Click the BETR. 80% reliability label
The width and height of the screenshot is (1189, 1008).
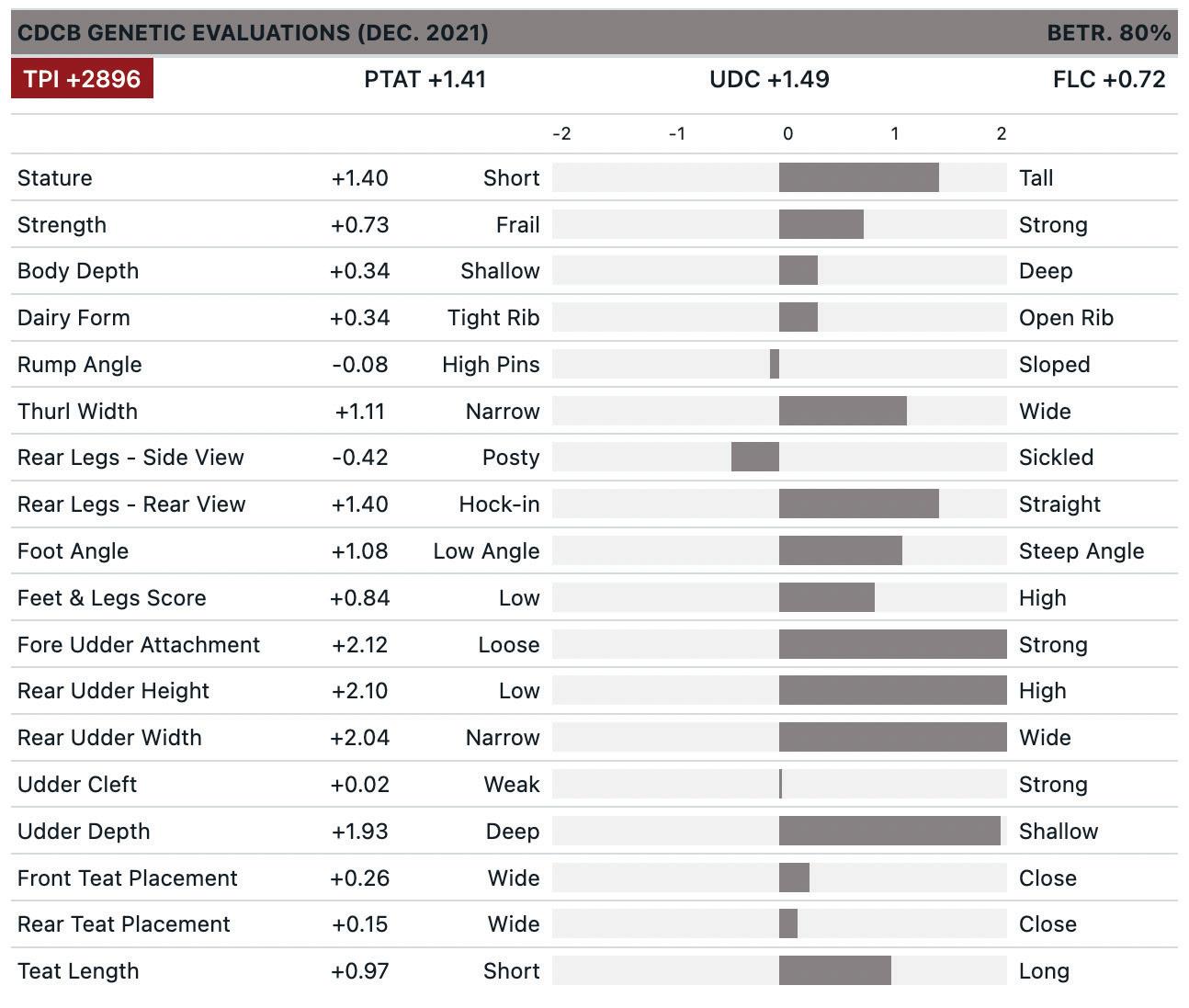coord(1108,33)
